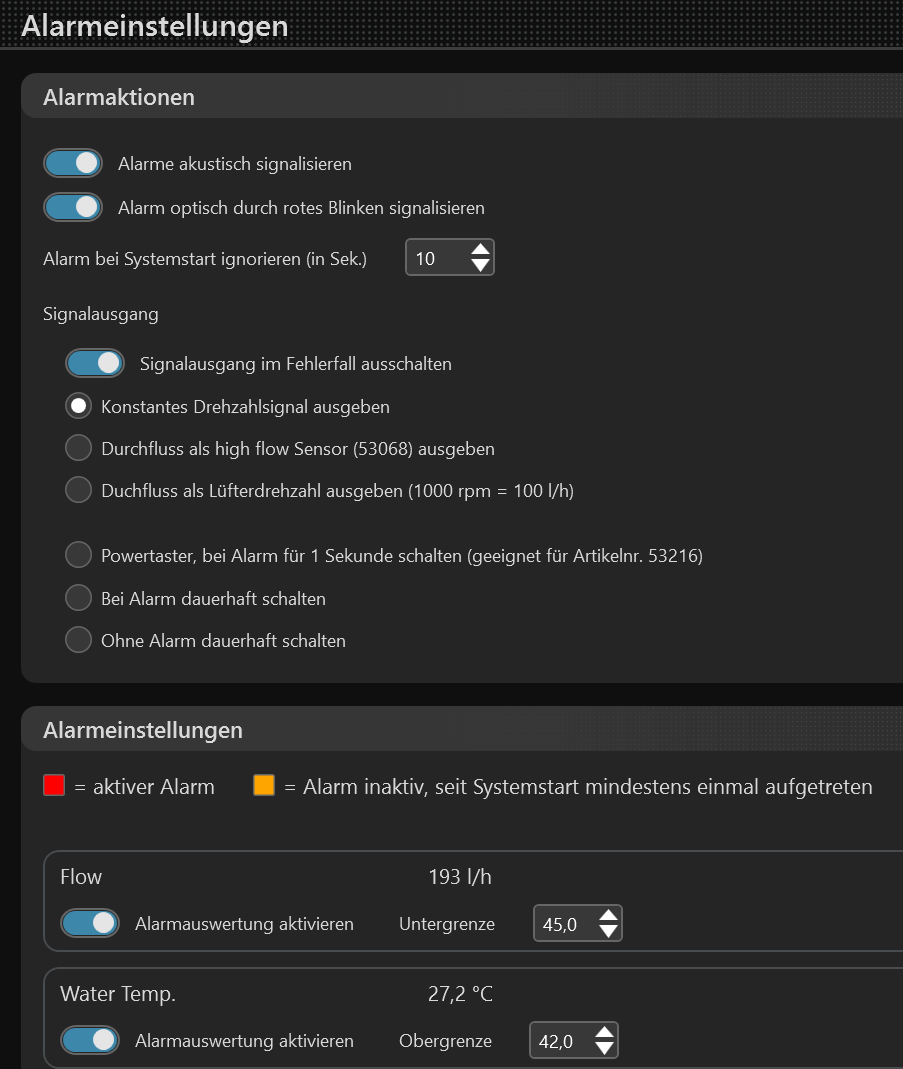The width and height of the screenshot is (903, 1069).
Task: Increase Flow Untergrenze value
Action: (x=608, y=915)
